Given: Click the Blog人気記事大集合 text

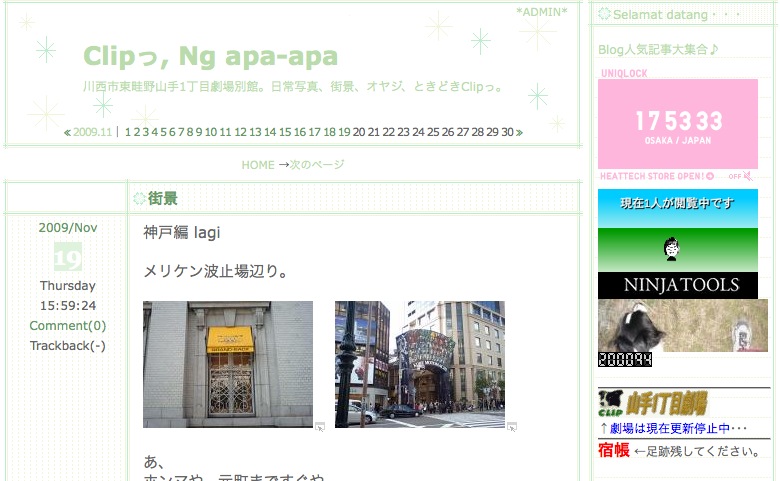Looking at the screenshot, I should tap(658, 49).
